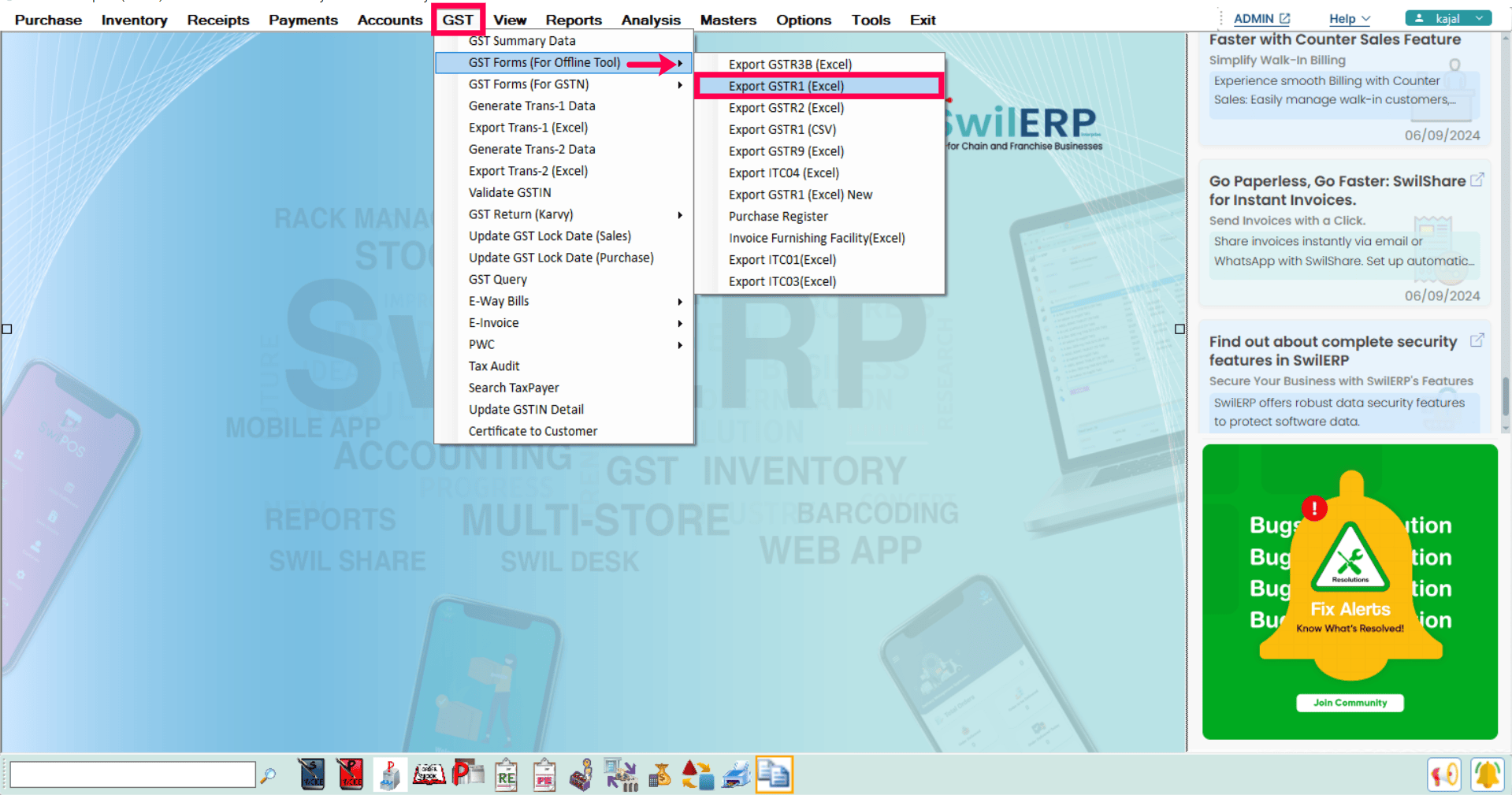Select GST Forms (For Offline Tool)

tap(564, 62)
